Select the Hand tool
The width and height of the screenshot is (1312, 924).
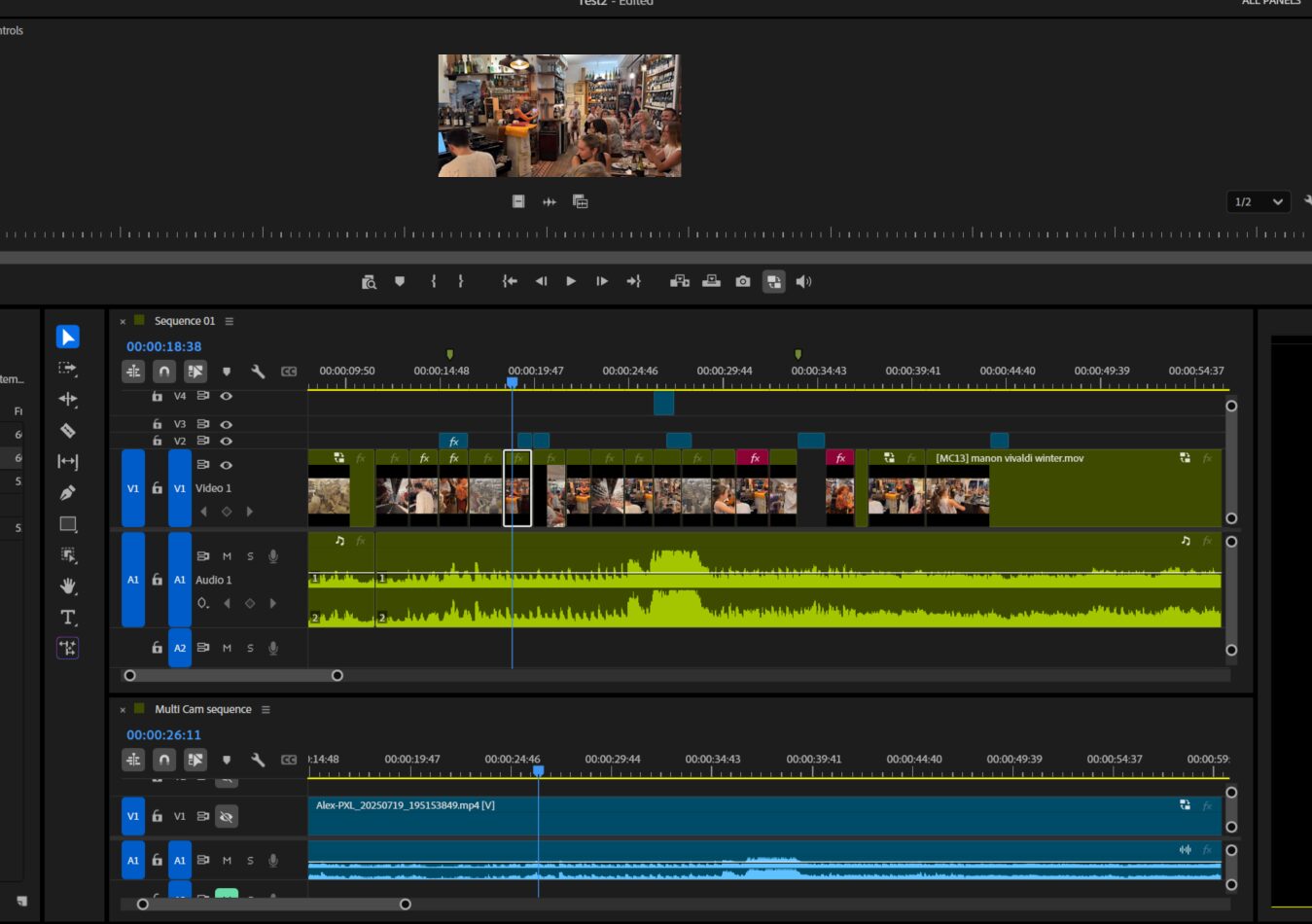tap(68, 586)
